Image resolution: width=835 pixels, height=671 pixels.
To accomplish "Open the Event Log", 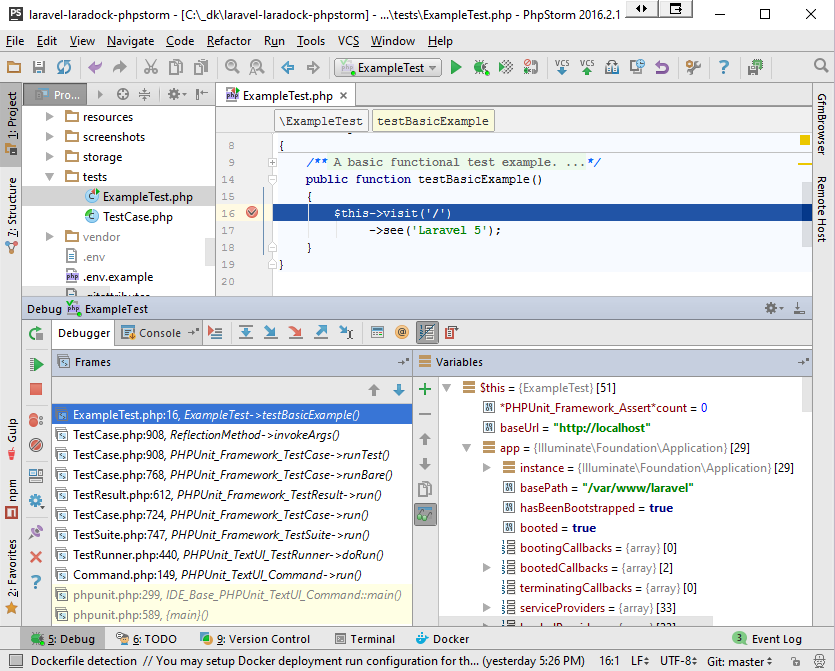I will point(767,639).
